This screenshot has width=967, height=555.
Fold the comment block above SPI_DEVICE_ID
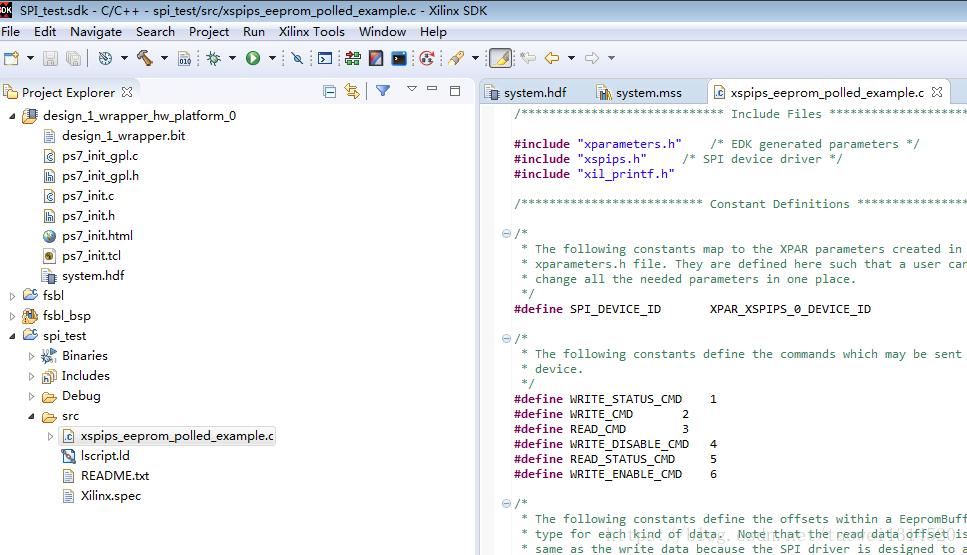coord(506,234)
